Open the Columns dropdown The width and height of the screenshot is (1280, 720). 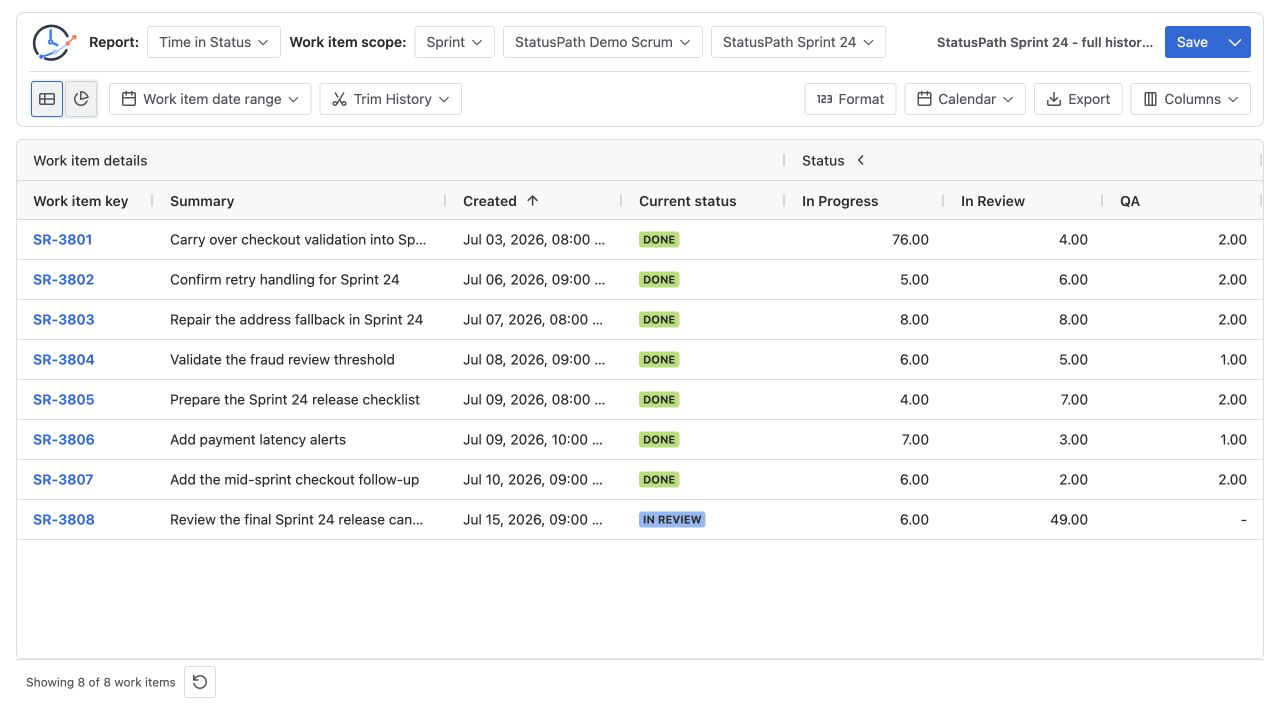(x=1190, y=99)
